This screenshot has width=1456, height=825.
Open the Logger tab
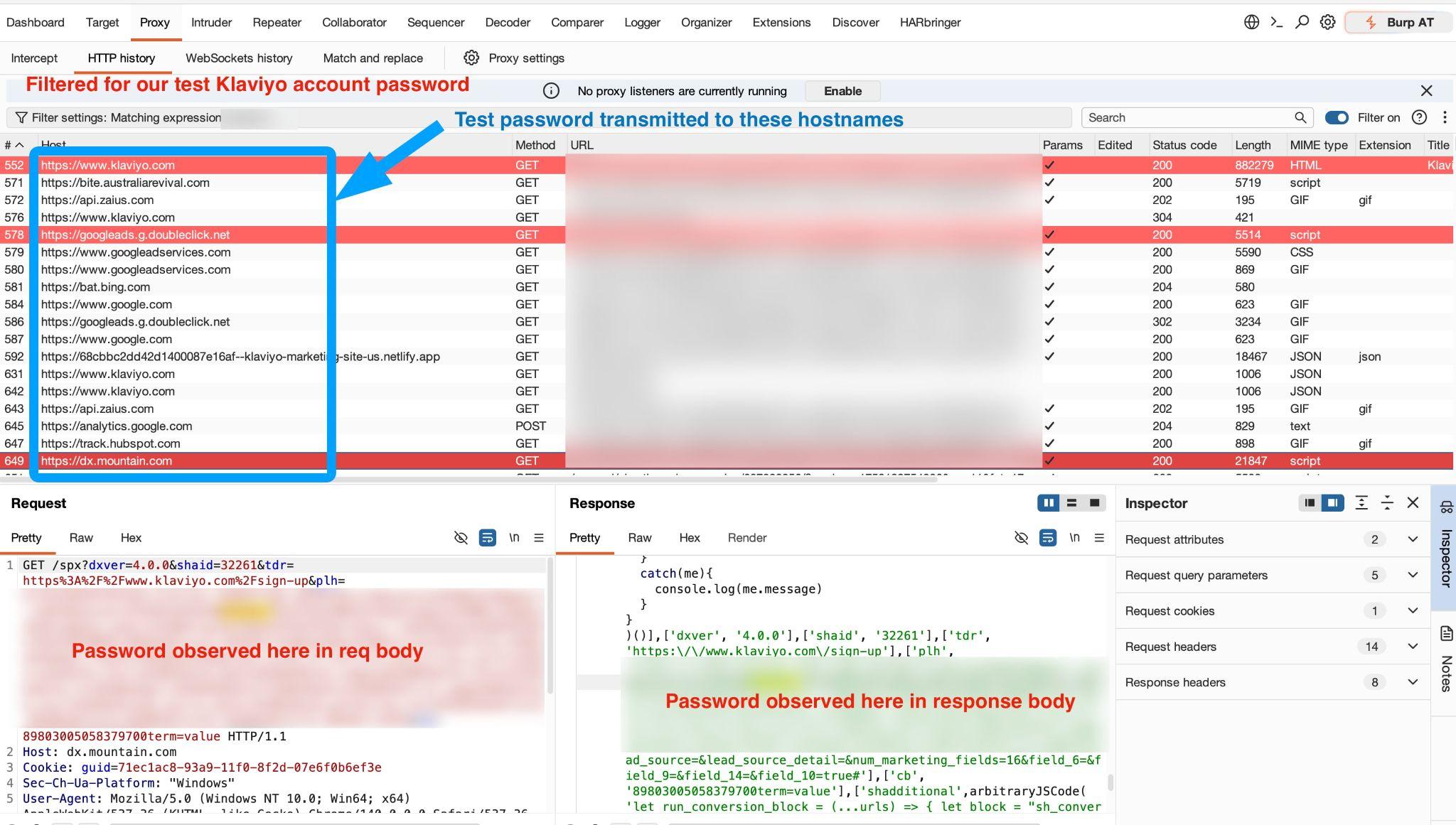point(642,22)
